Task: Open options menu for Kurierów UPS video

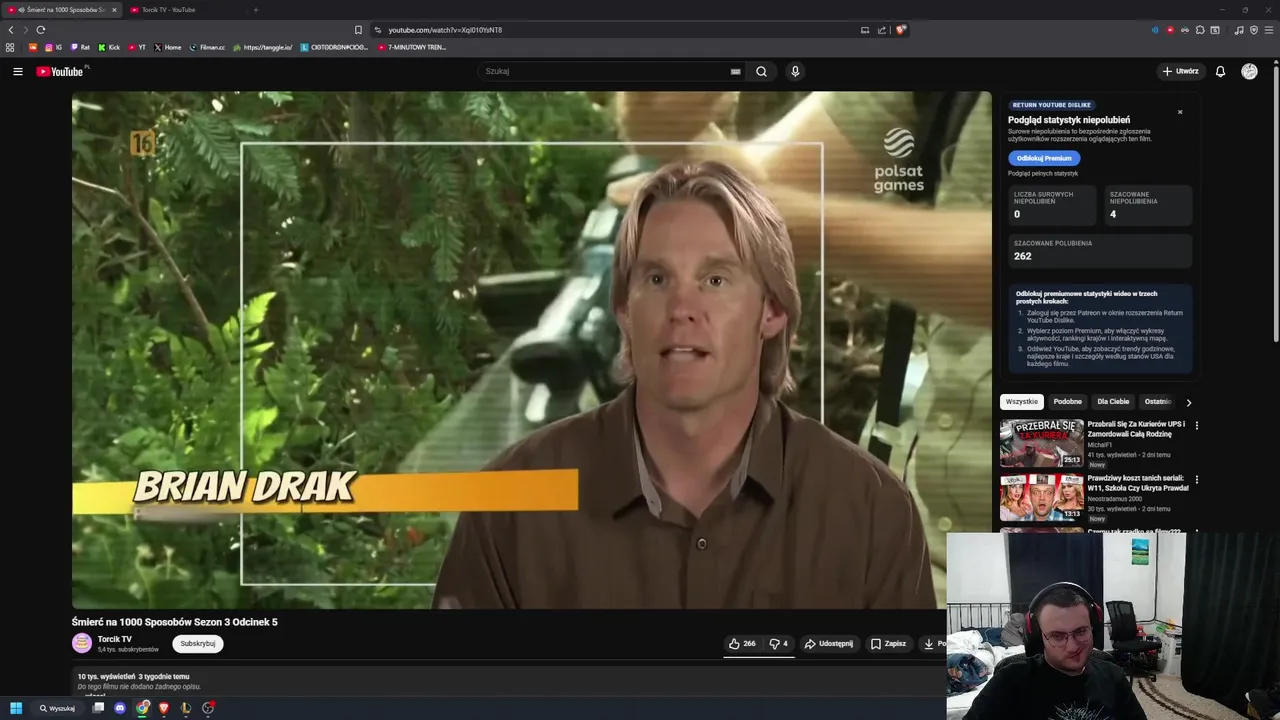Action: 1196,426
